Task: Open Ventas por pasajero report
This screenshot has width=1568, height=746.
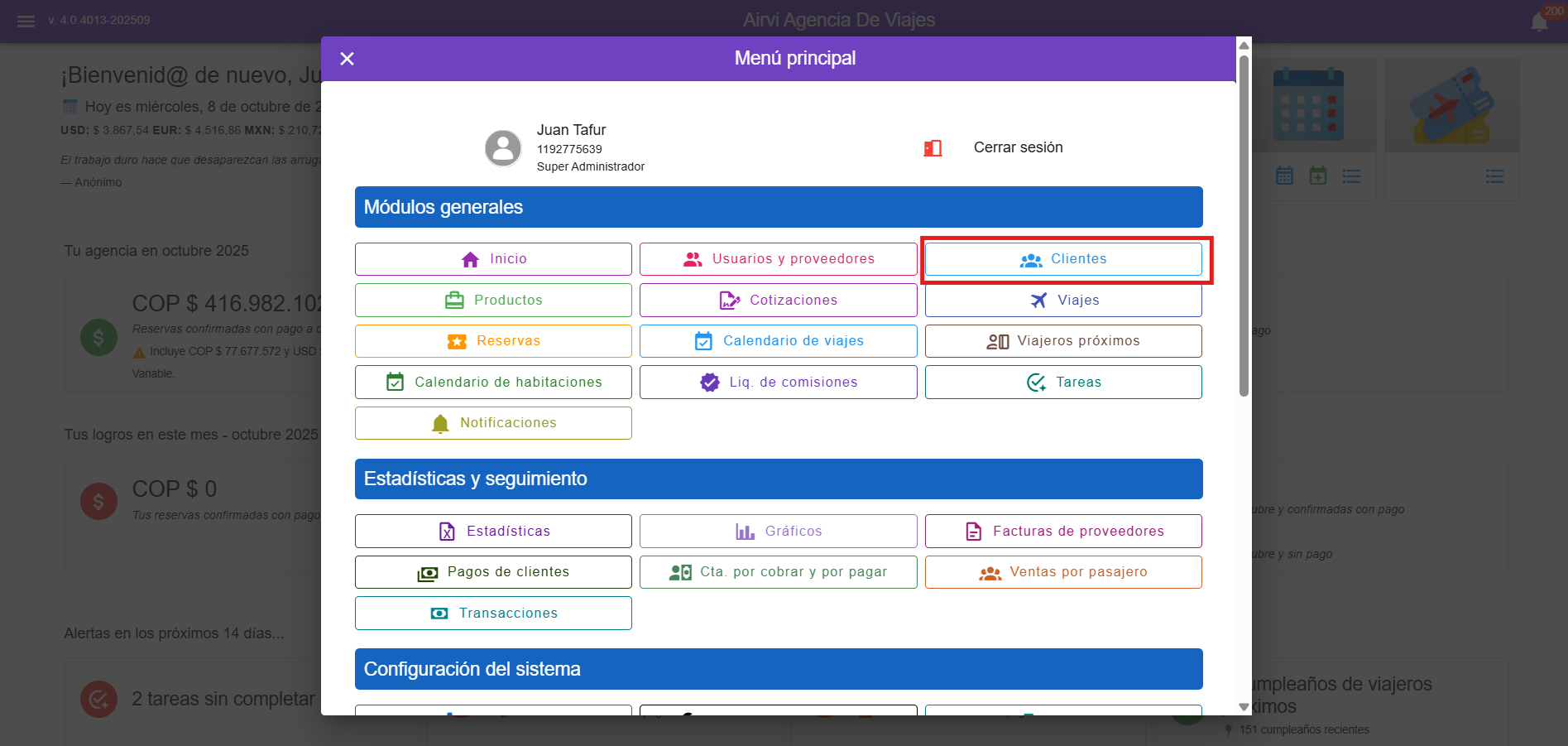Action: click(1063, 572)
